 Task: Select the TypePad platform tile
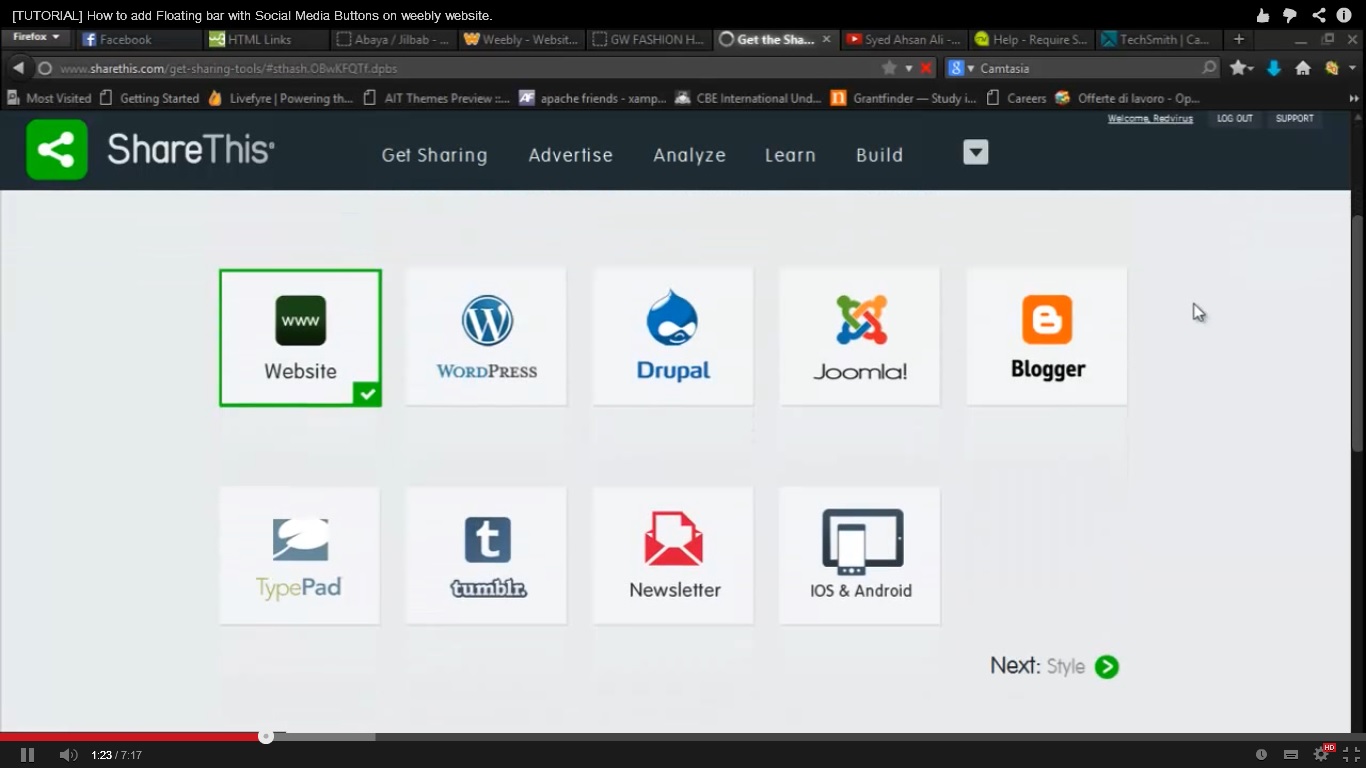(299, 556)
